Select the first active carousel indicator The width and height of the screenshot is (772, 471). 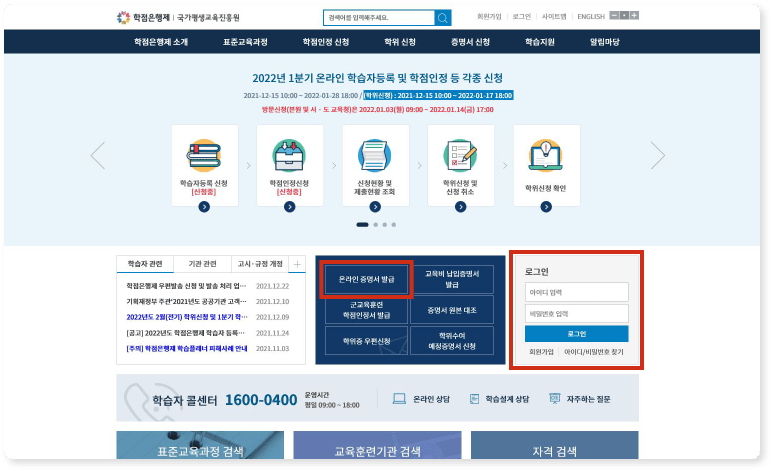point(362,224)
